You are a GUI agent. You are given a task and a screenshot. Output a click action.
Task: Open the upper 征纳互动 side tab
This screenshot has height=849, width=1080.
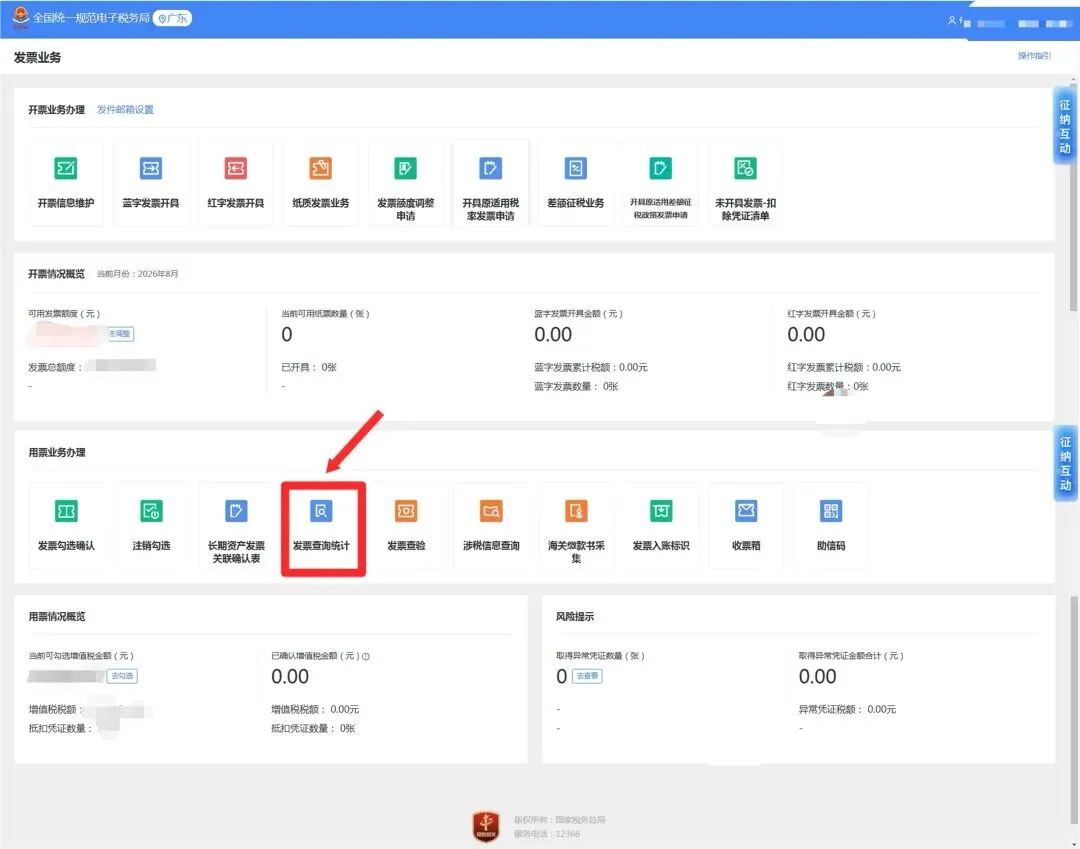[1065, 126]
